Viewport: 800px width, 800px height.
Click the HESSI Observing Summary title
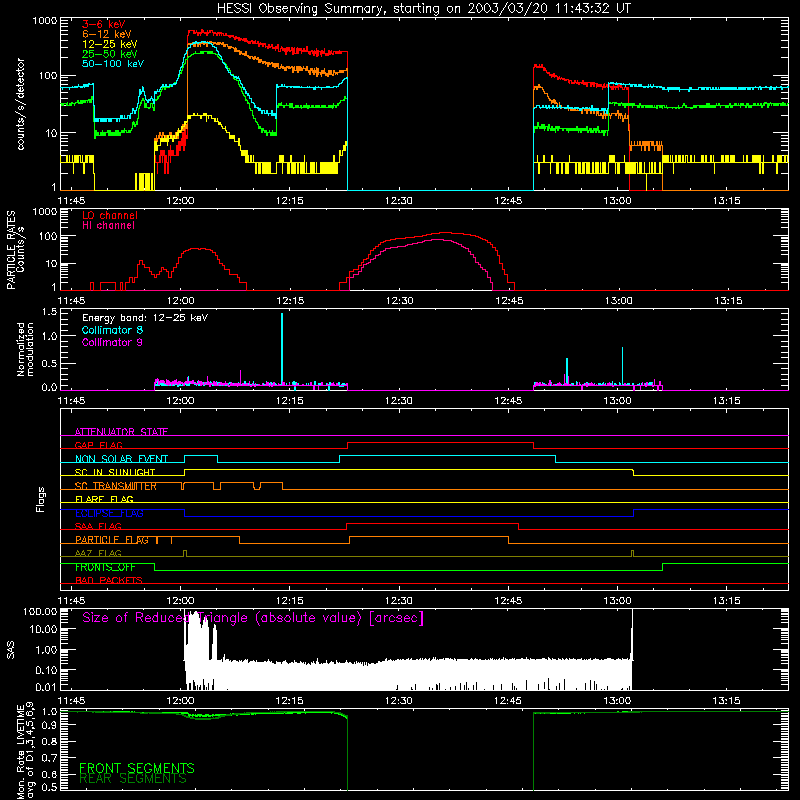tap(423, 9)
